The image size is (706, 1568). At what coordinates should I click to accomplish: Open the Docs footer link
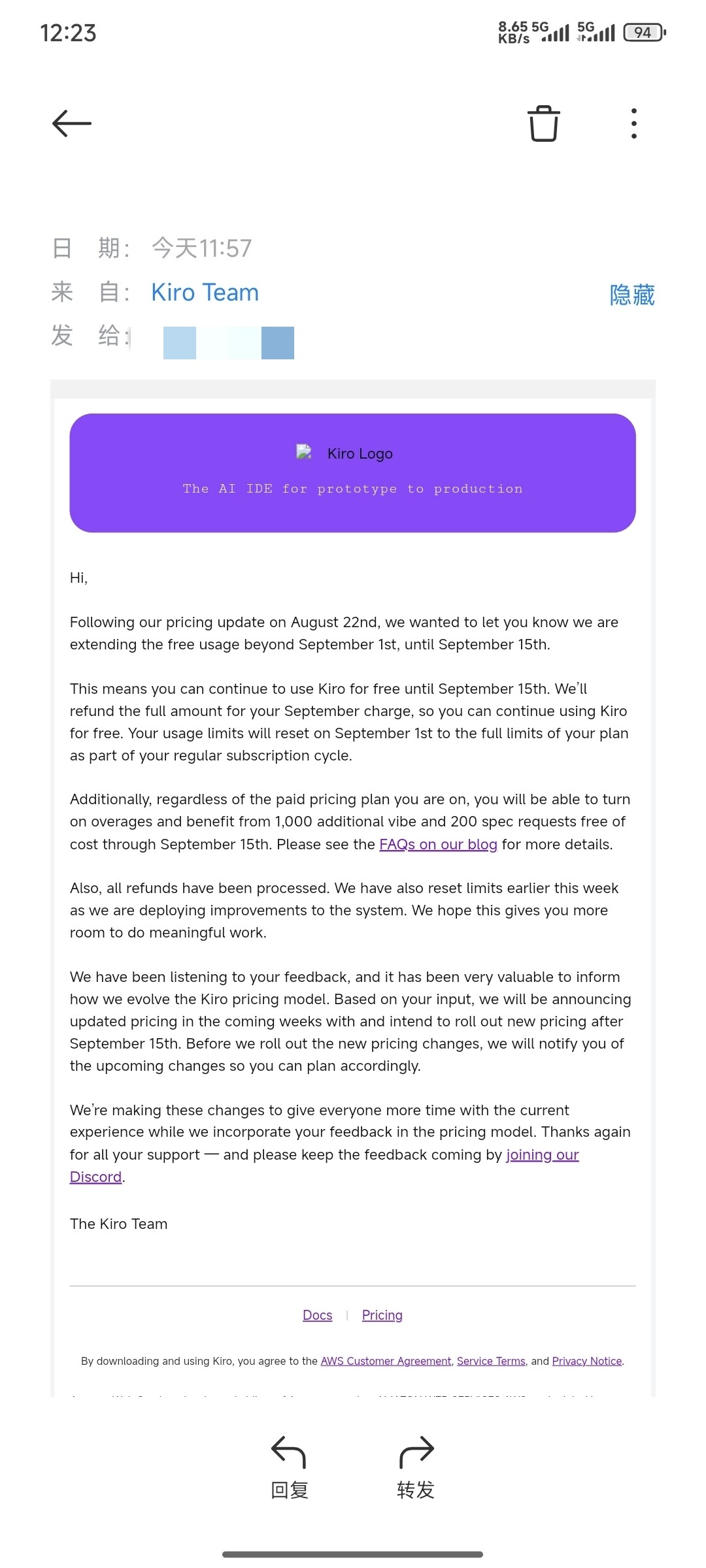tap(317, 1315)
